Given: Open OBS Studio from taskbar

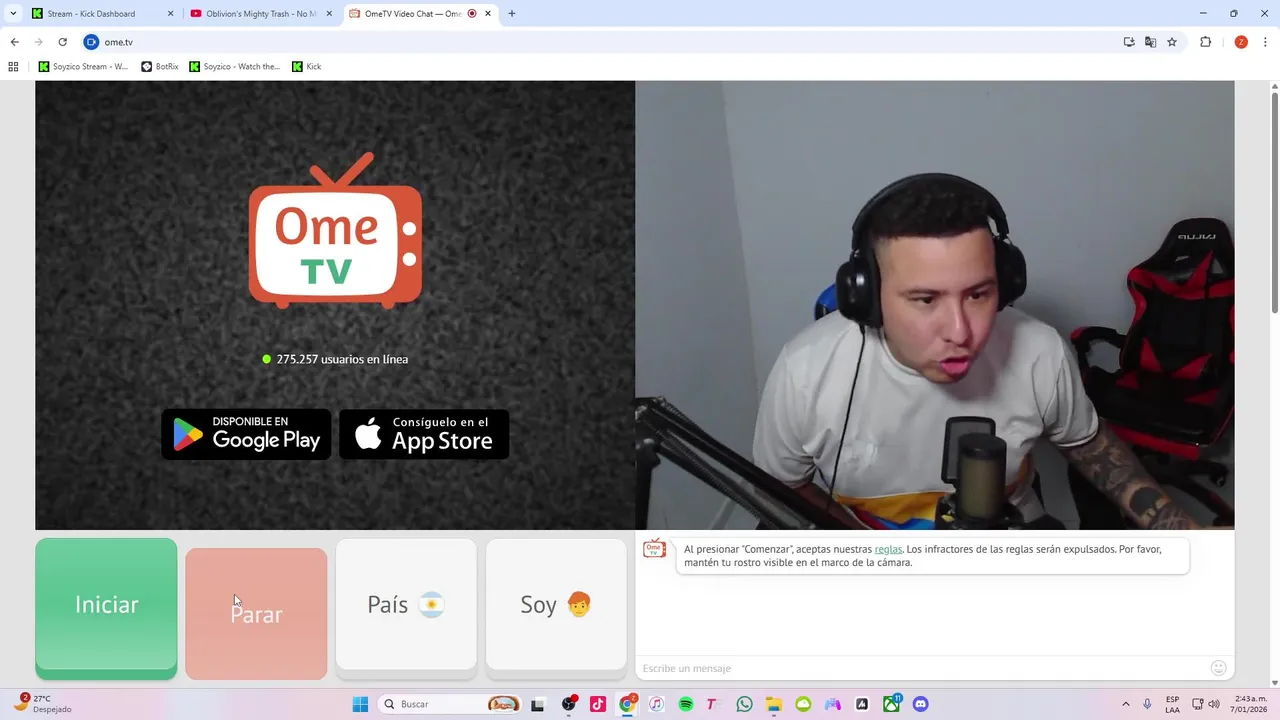Looking at the screenshot, I should (x=569, y=704).
